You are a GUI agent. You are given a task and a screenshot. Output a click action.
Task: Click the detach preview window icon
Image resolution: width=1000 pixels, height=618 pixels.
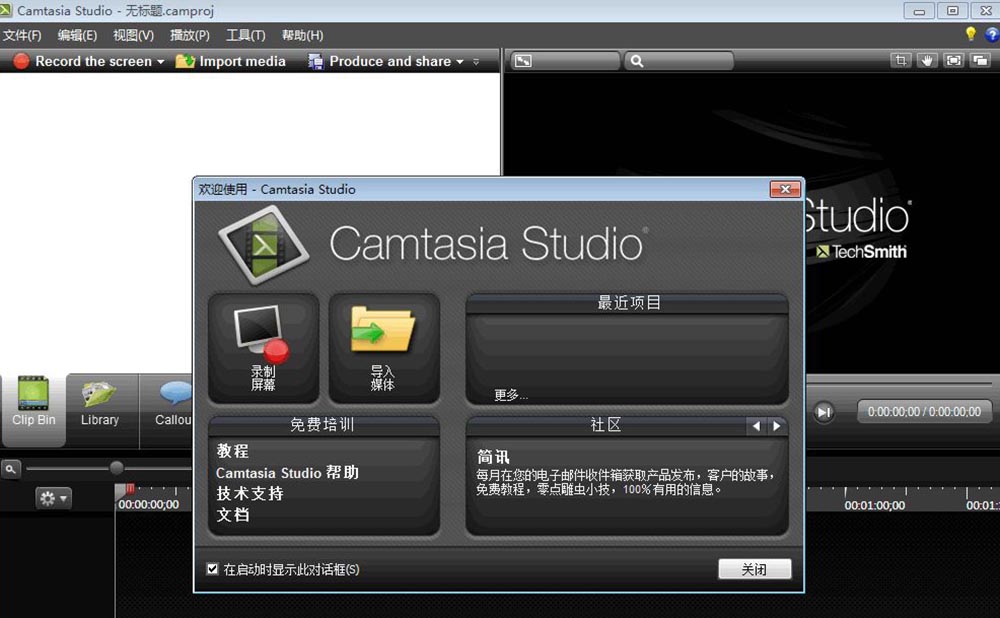point(980,61)
